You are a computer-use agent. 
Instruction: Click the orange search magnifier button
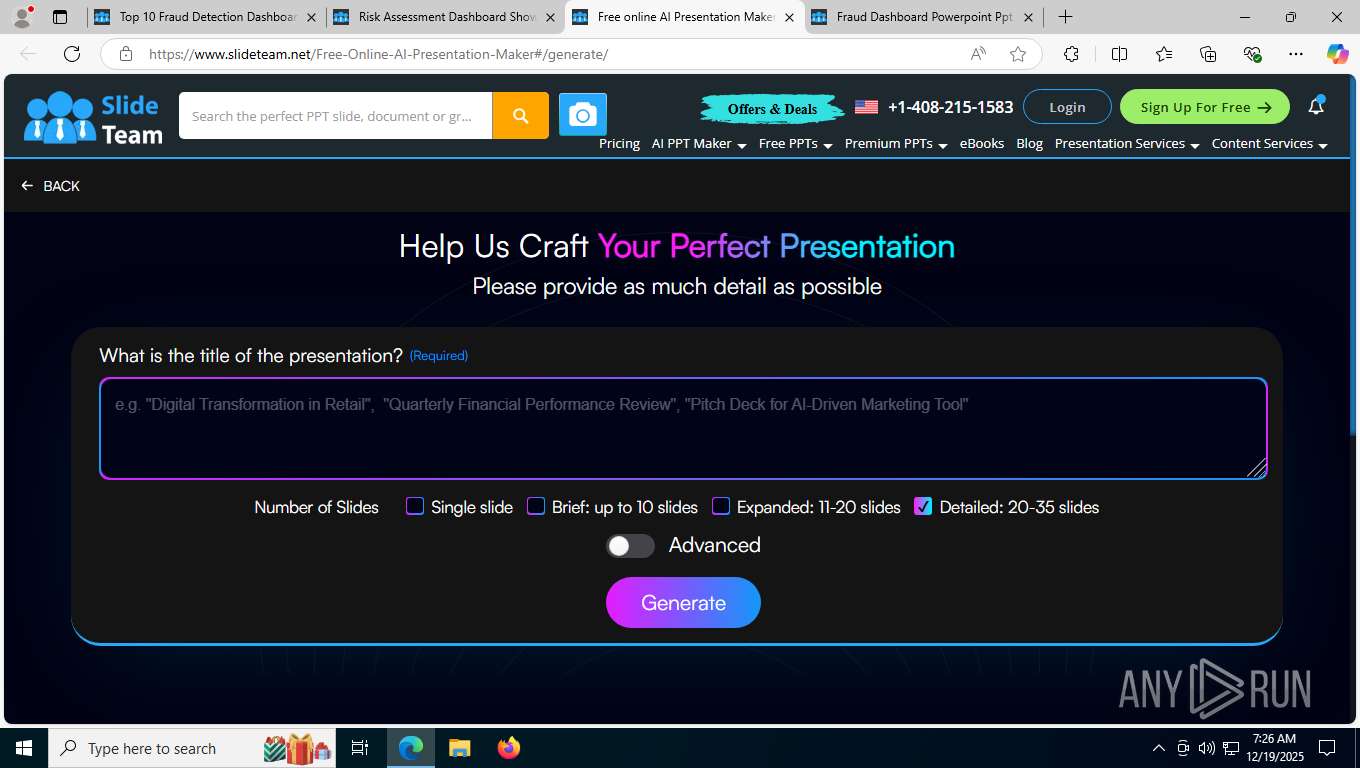[x=520, y=116]
